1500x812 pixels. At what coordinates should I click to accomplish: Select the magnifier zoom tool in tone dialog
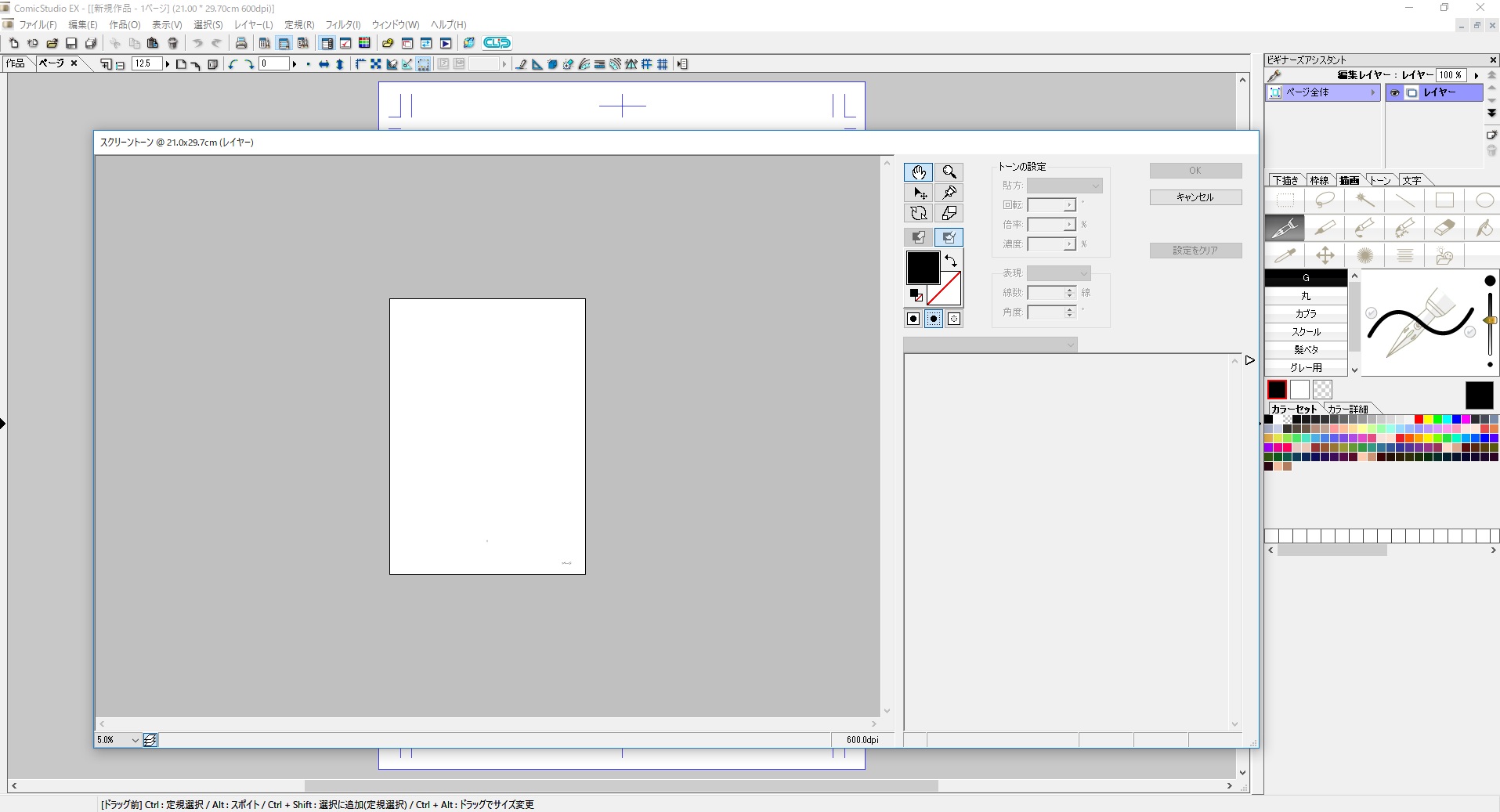[x=949, y=172]
